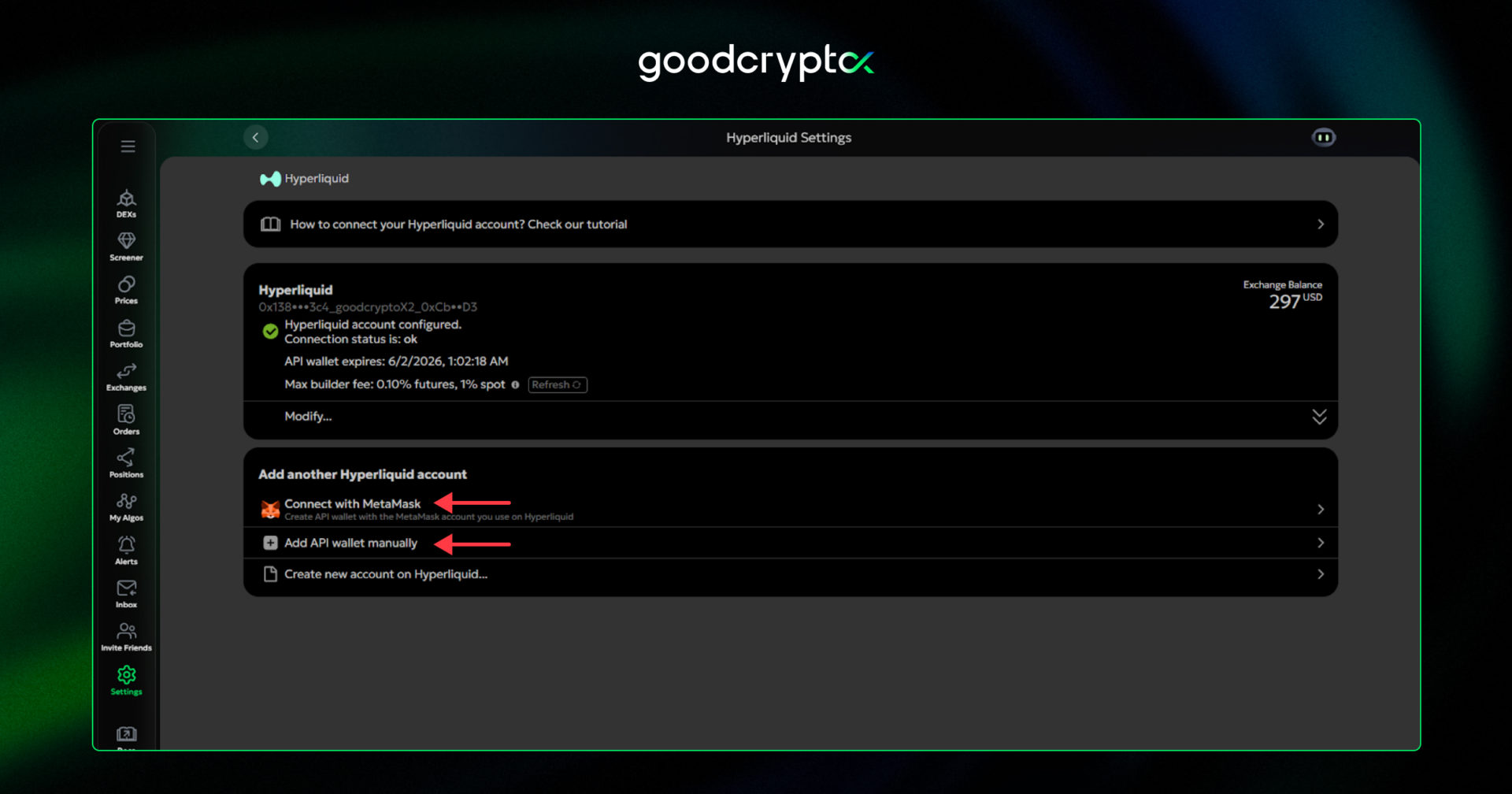View your Portfolio

(x=126, y=333)
